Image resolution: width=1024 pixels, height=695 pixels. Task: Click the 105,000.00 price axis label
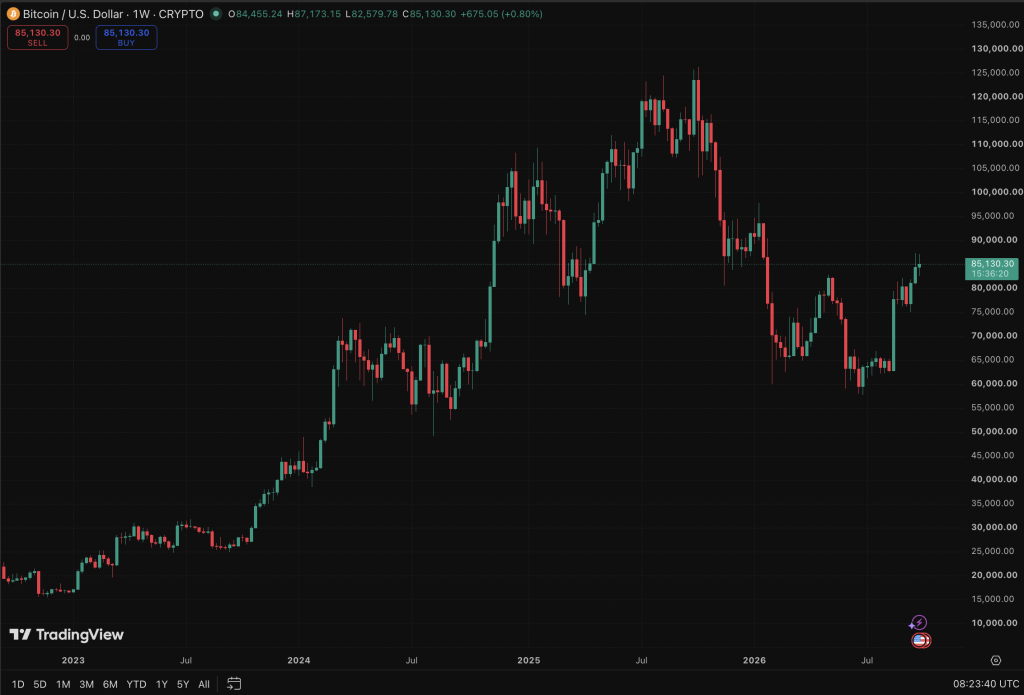(x=996, y=168)
